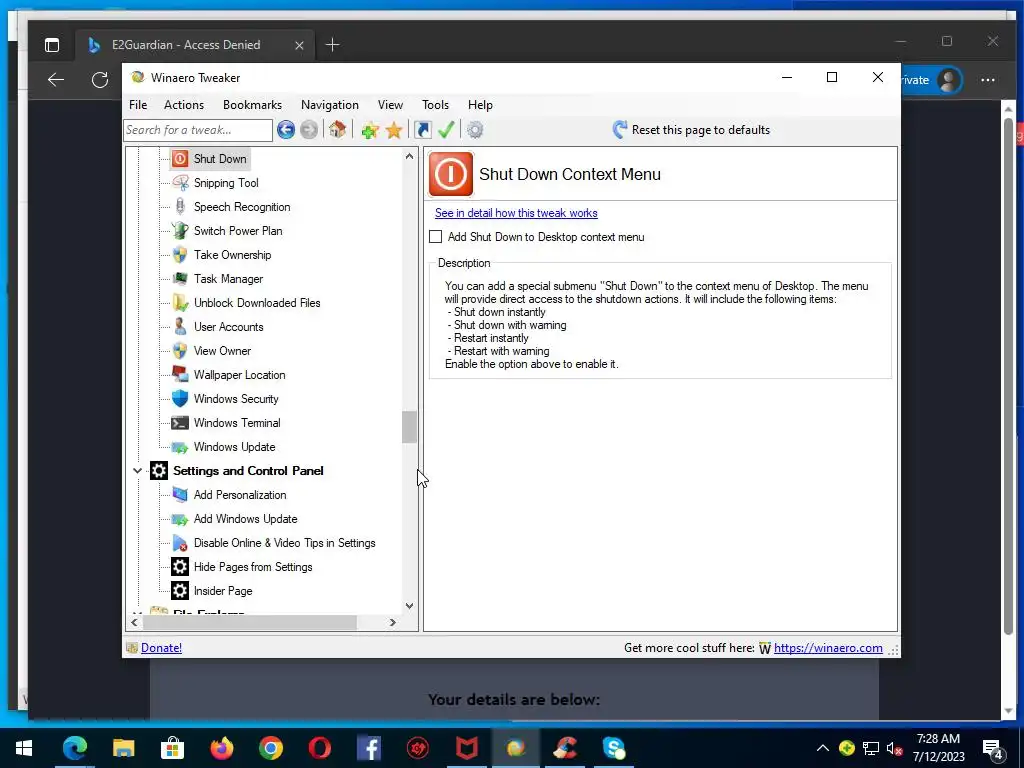Click the tree vertical scrollbar thumb
Image resolution: width=1024 pixels, height=768 pixels.
(409, 427)
